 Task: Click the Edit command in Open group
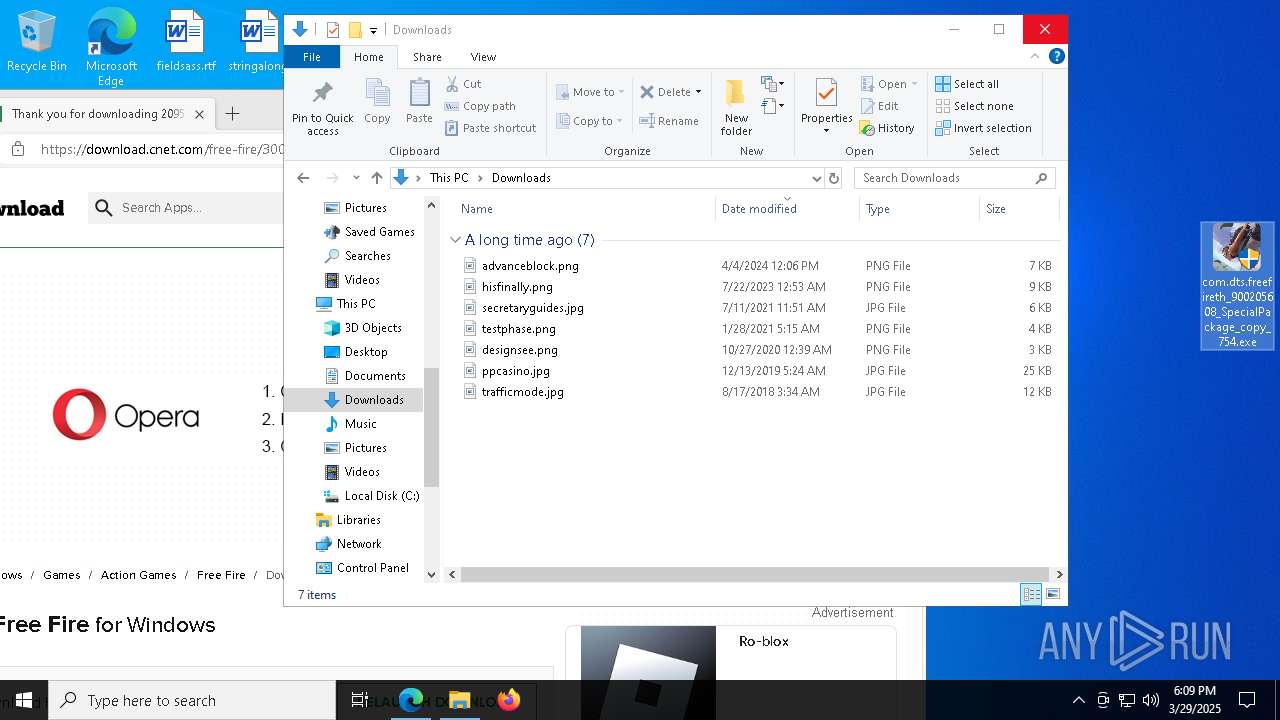tap(879, 106)
